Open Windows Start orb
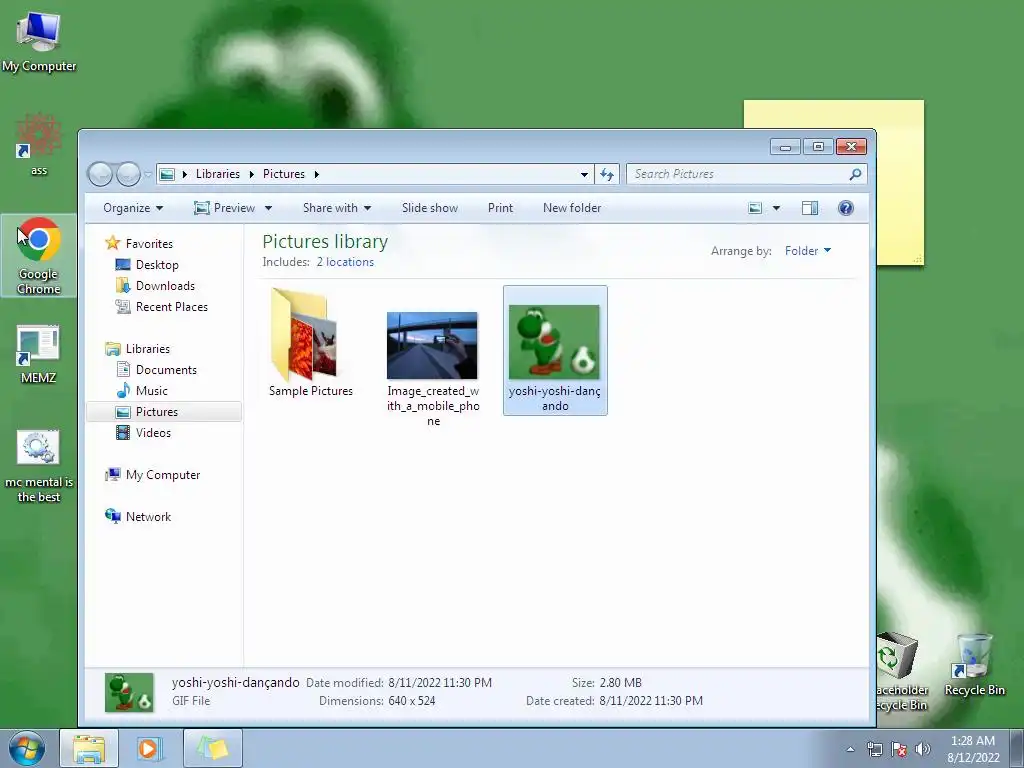The width and height of the screenshot is (1024, 768). click(27, 748)
